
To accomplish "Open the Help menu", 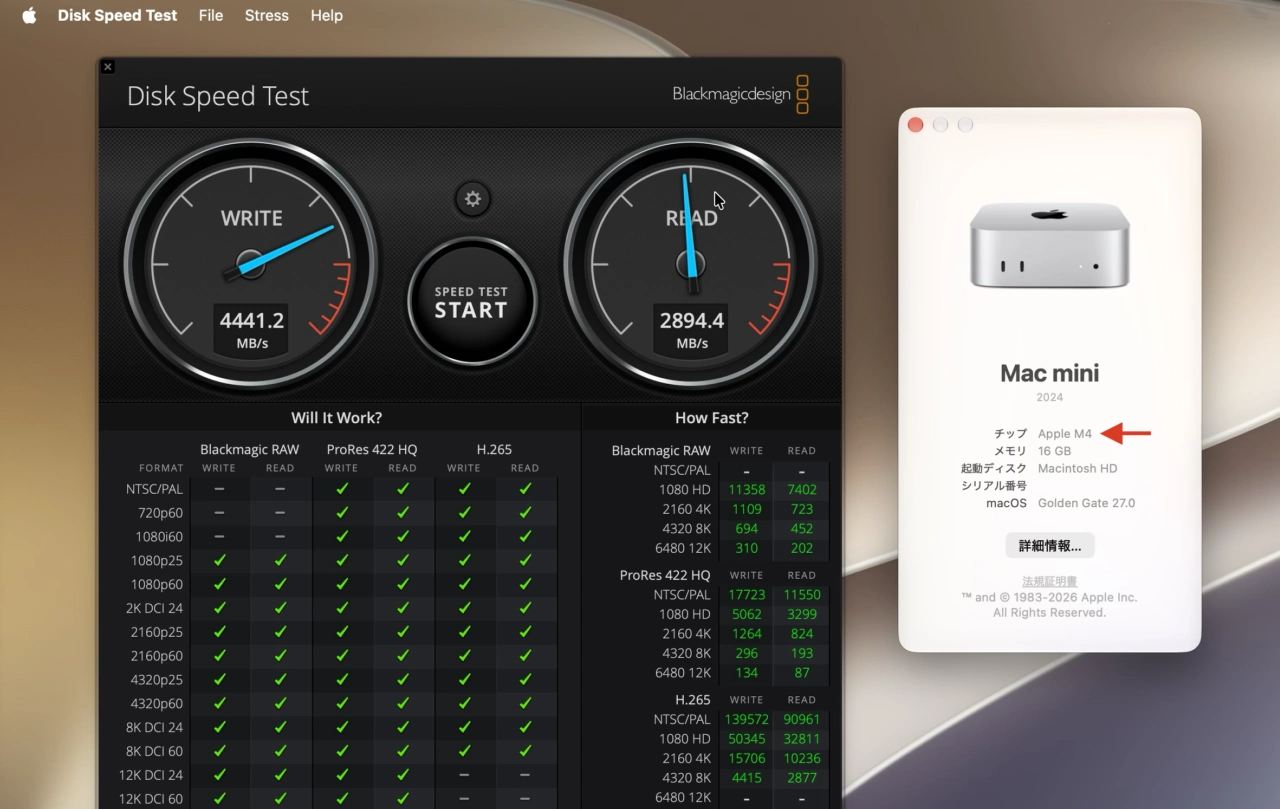I will 327,16.
